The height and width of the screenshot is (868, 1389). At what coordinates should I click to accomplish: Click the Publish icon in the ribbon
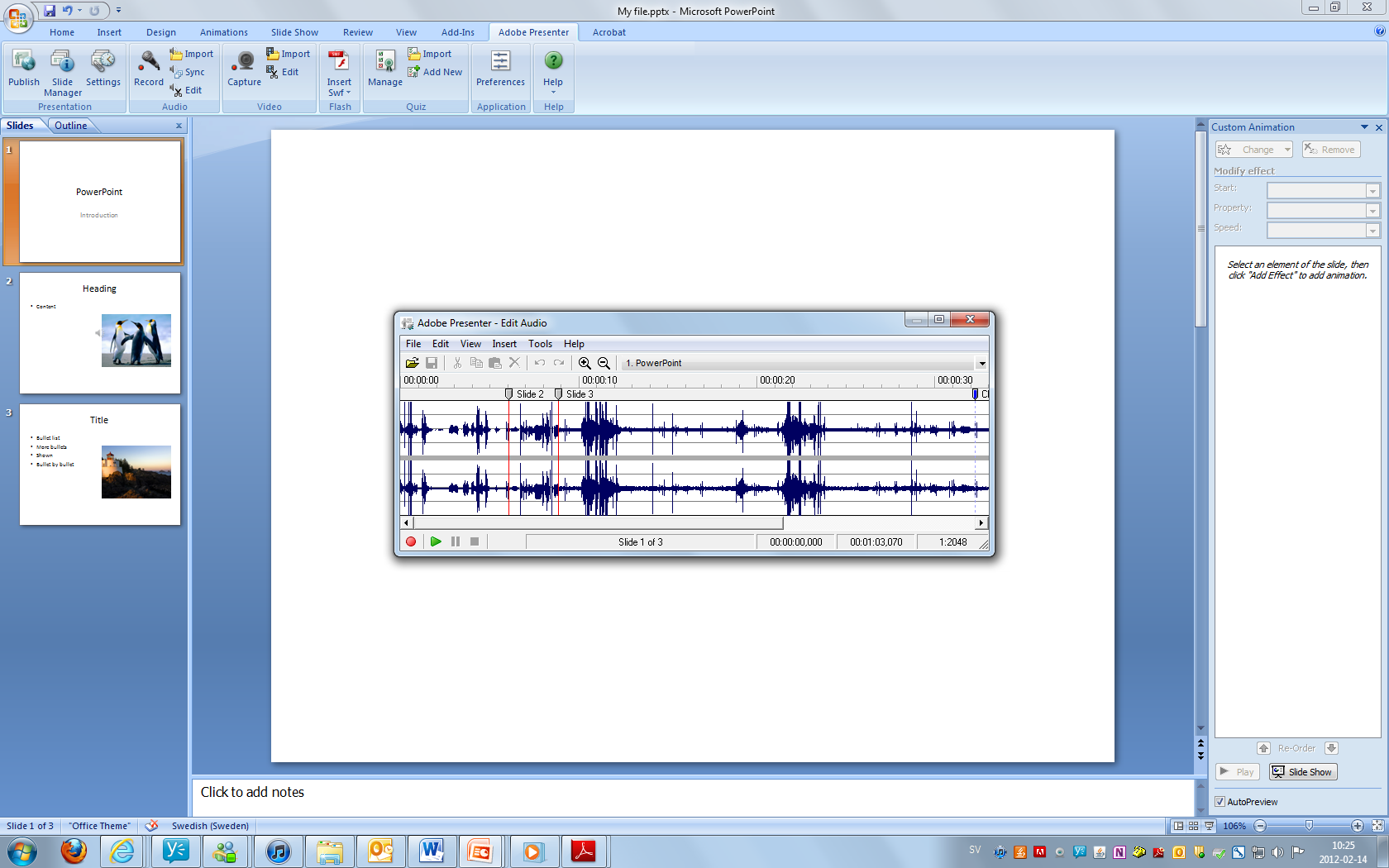(23, 68)
